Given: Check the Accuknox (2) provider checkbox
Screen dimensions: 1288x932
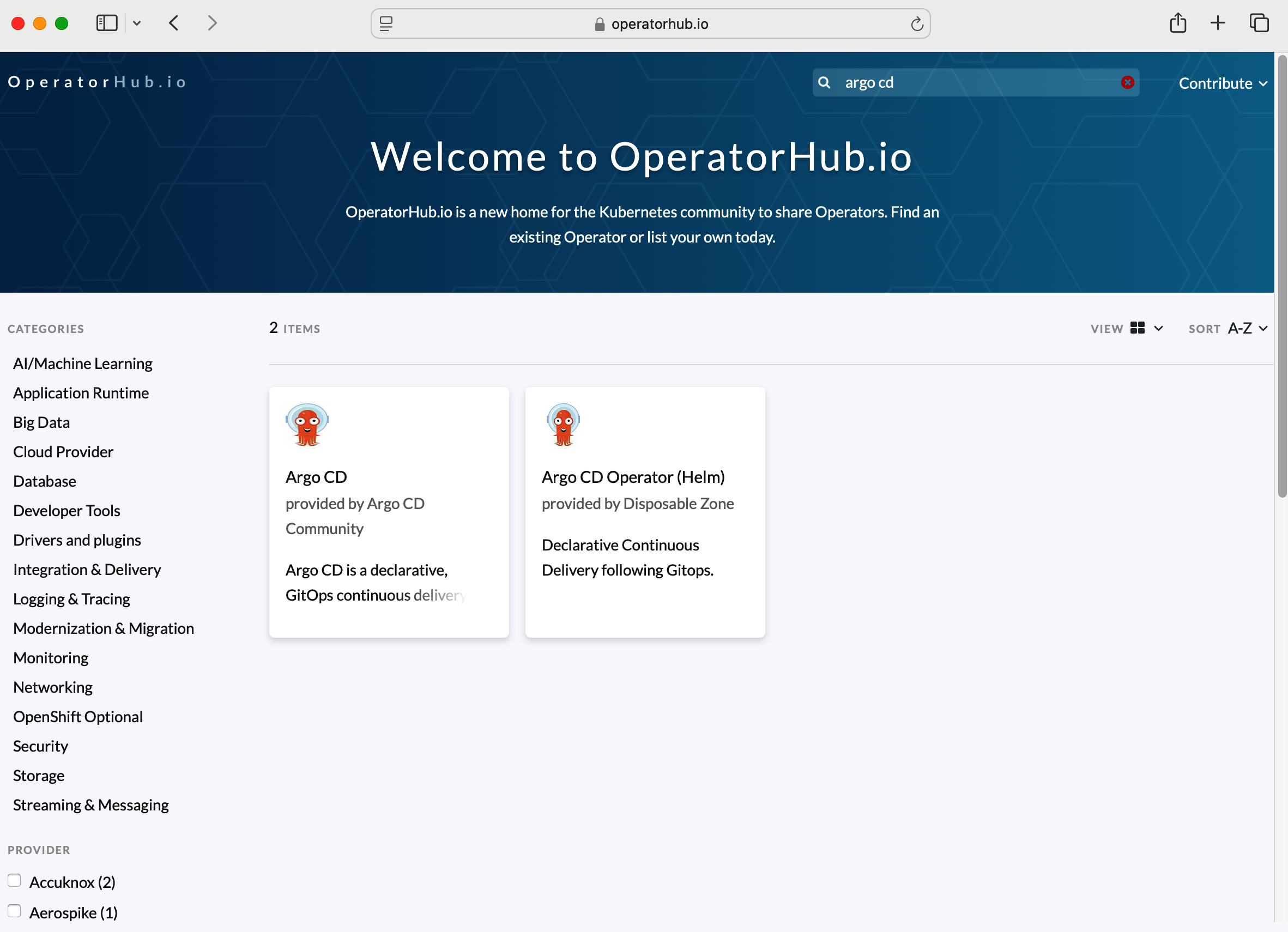Looking at the screenshot, I should click(14, 881).
